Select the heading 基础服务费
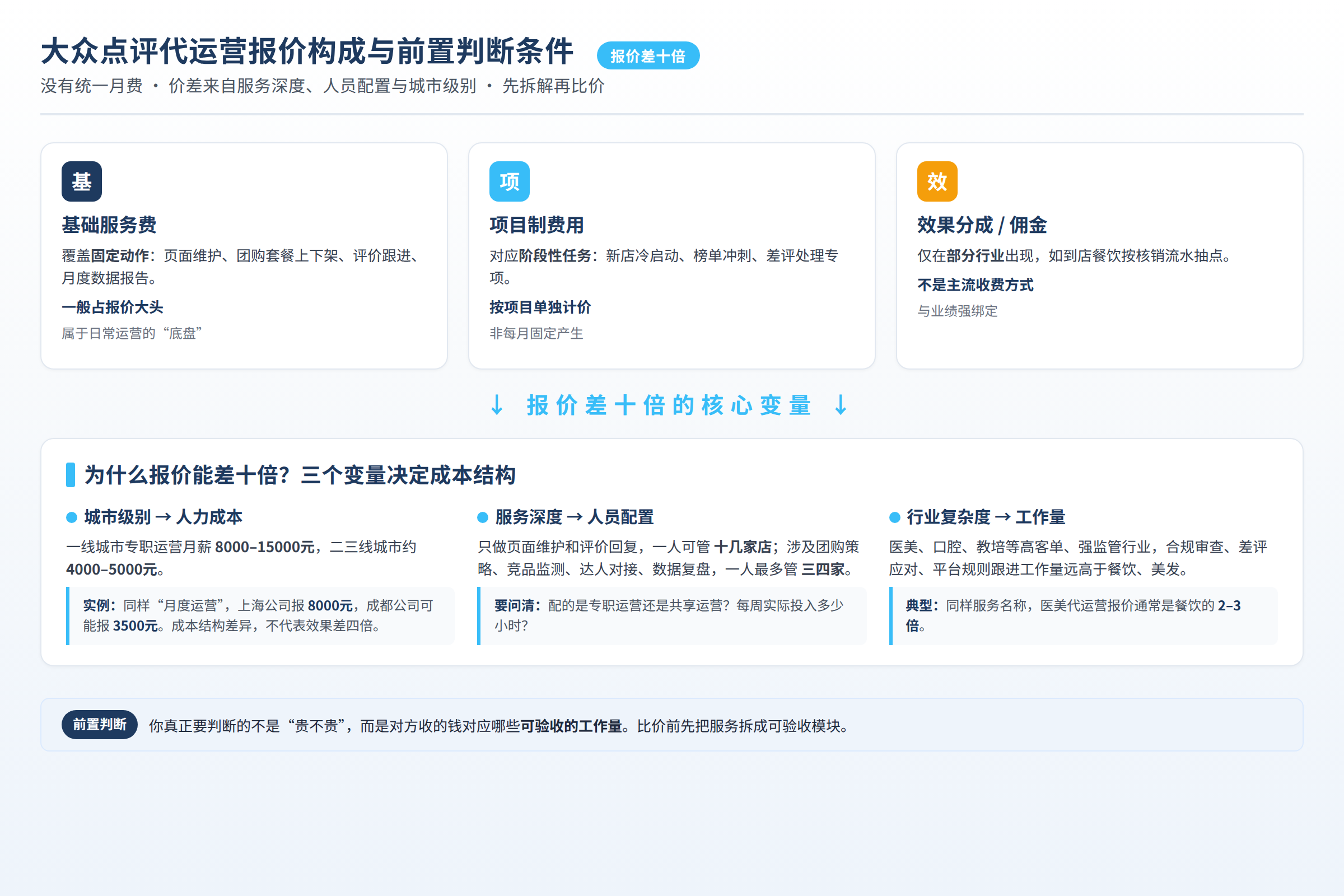 [x=109, y=225]
